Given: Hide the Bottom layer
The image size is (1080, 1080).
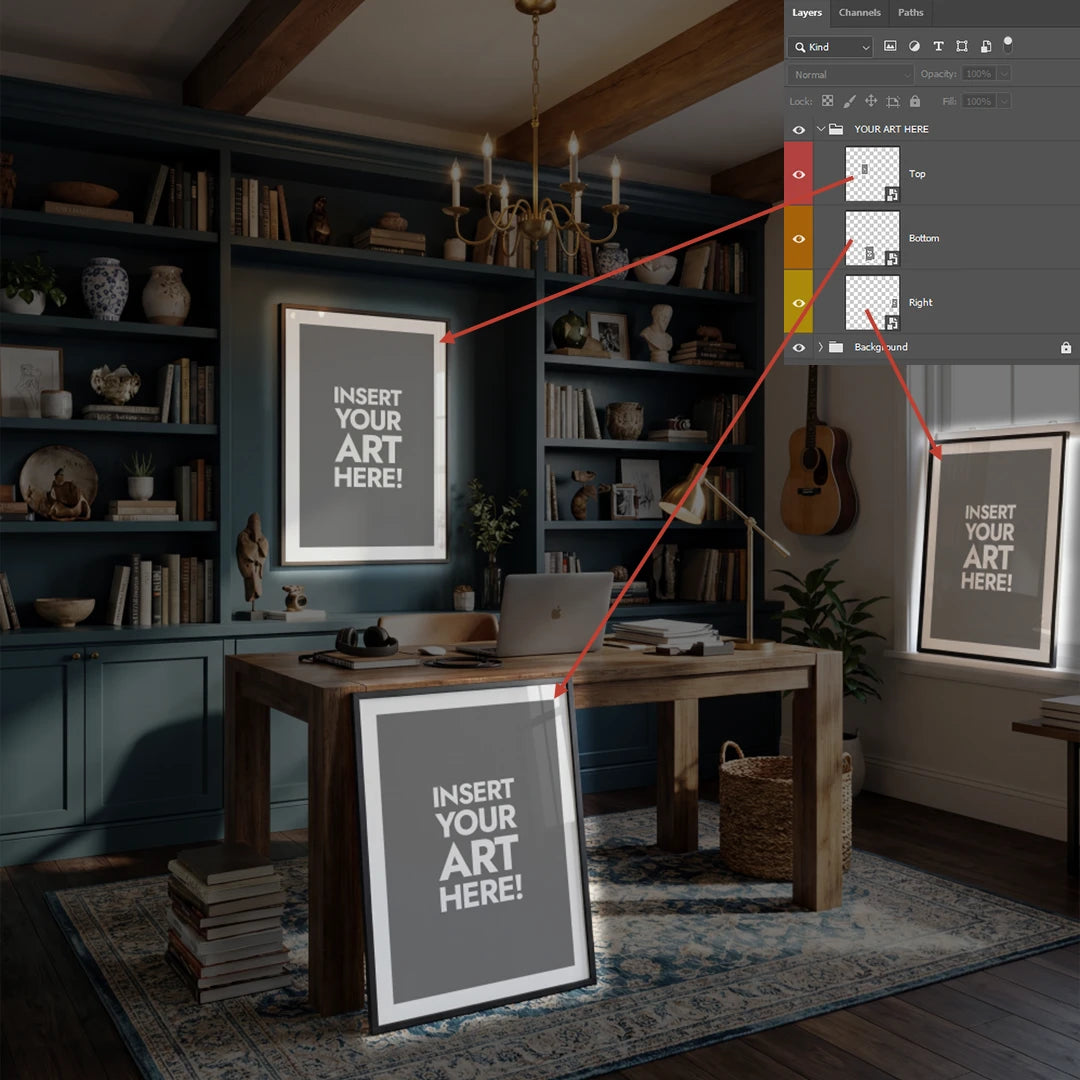Looking at the screenshot, I should (798, 239).
